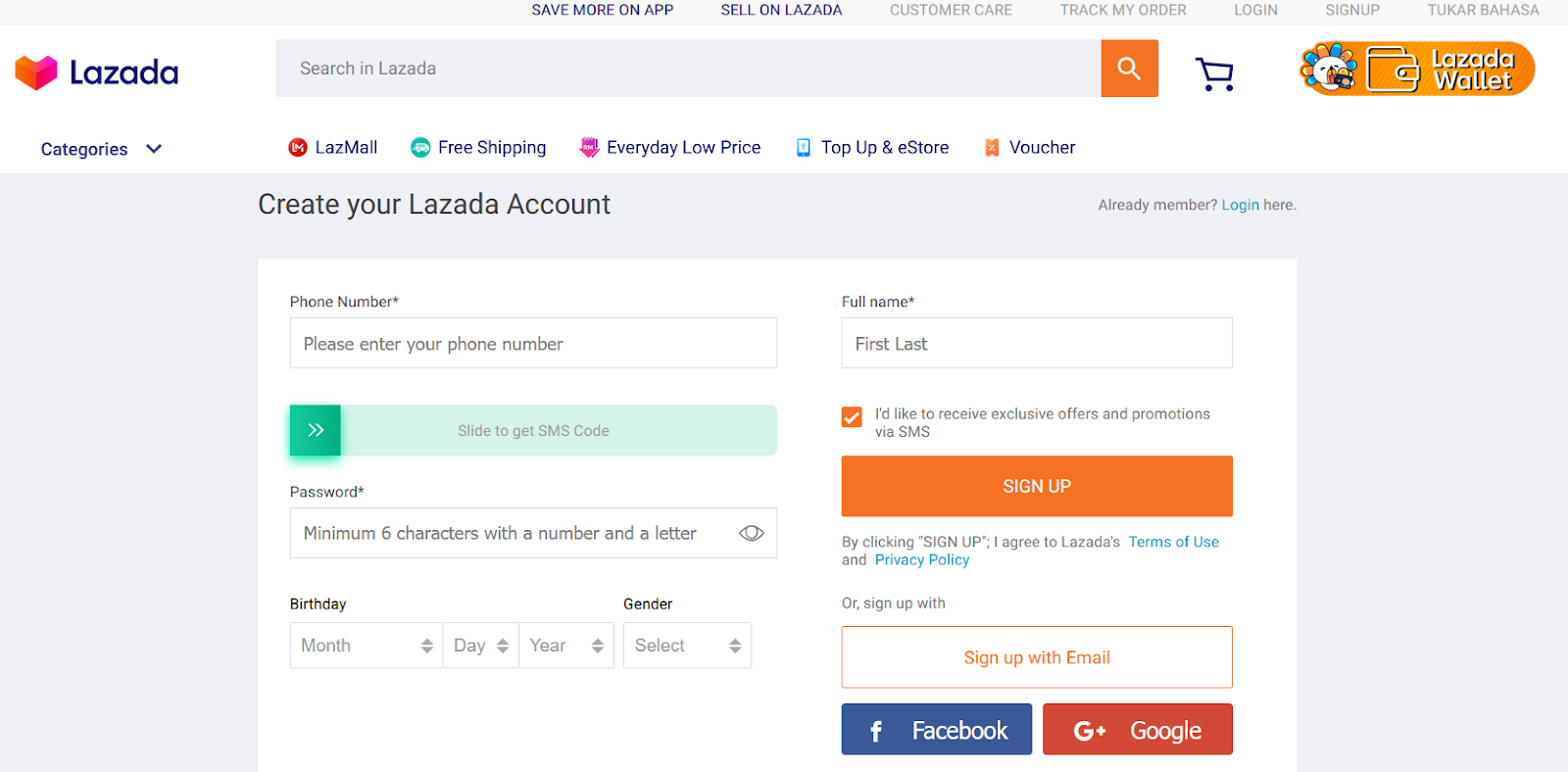Open the birthday Month dropdown
This screenshot has width=1568, height=772.
(367, 646)
